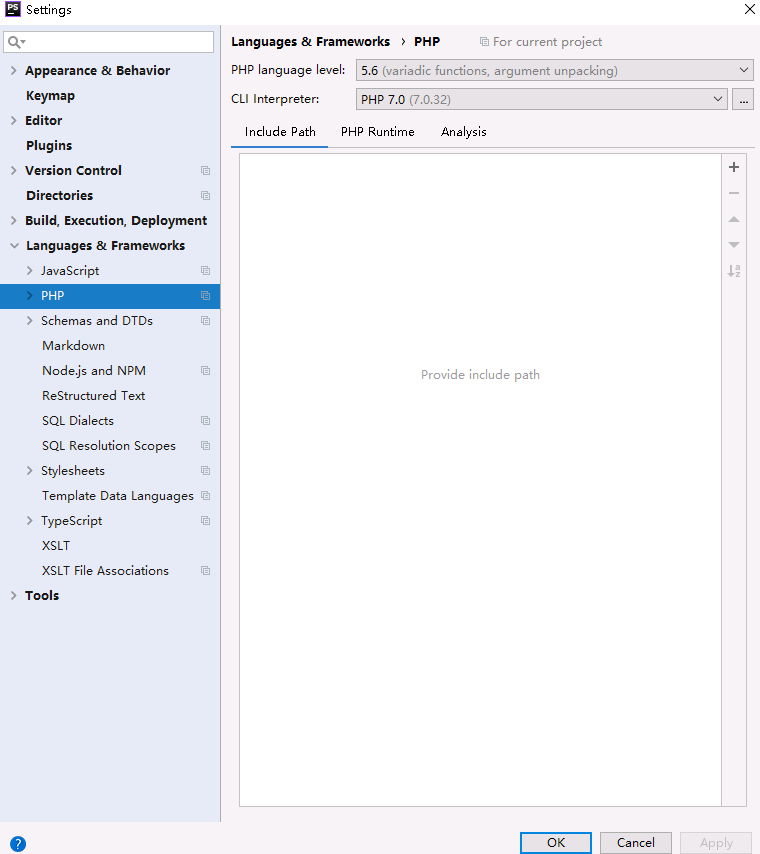Open the help question mark icon
Viewport: 760px width, 854px height.
coord(17,844)
